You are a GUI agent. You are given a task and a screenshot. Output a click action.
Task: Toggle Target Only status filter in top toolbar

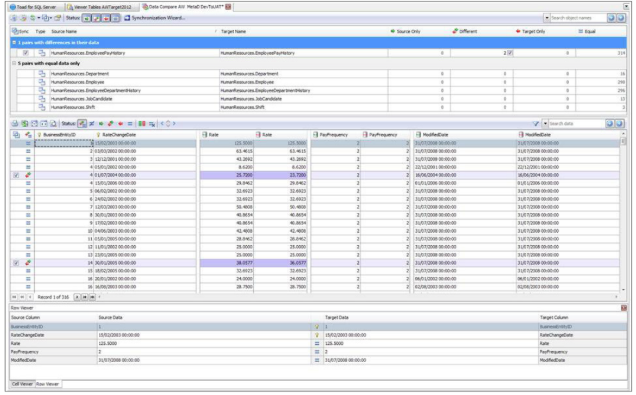(106, 18)
